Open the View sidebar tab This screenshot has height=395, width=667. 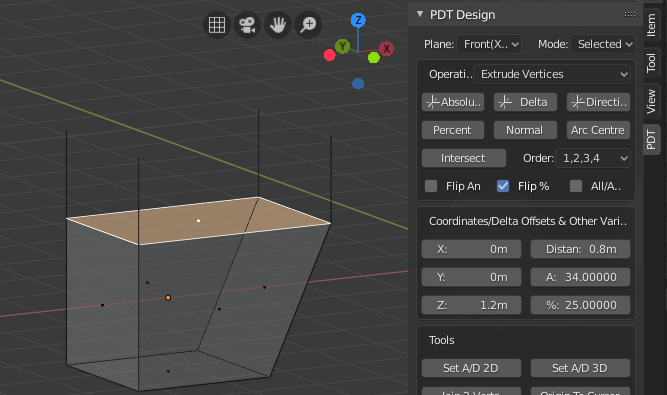[x=651, y=101]
